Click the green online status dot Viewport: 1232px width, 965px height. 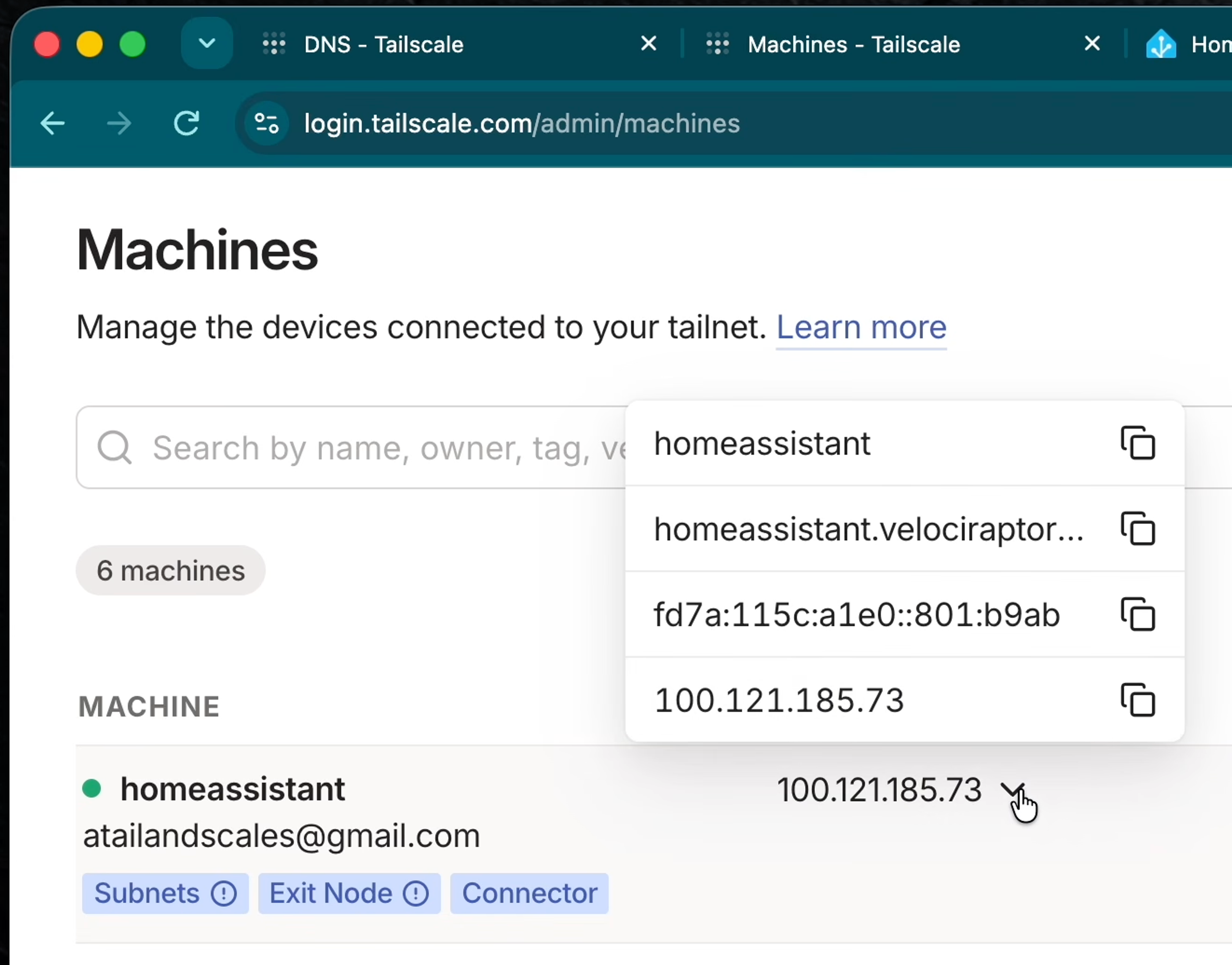[91, 788]
